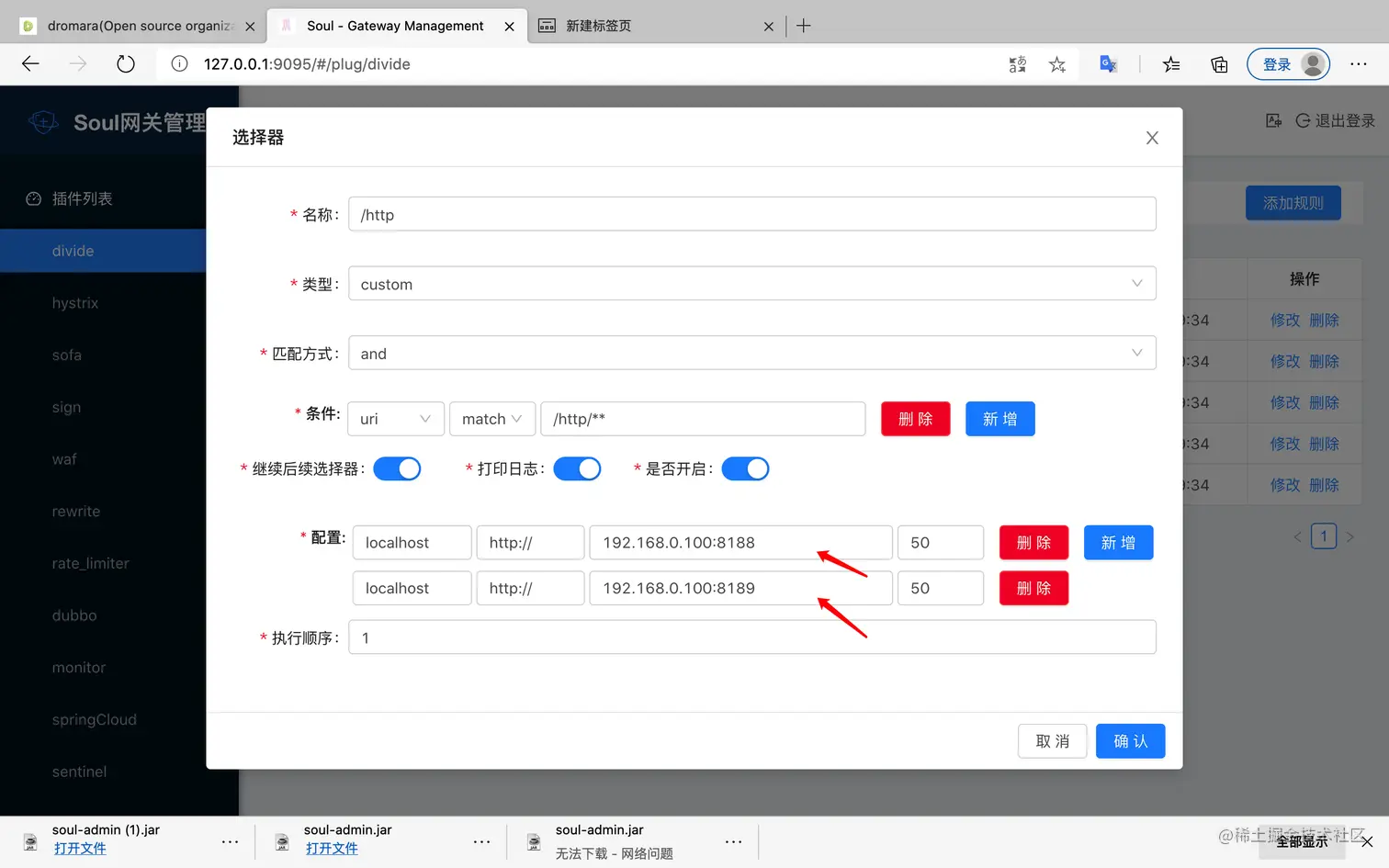Reload the page with the refresh icon
This screenshot has width=1389, height=868.
tap(126, 63)
